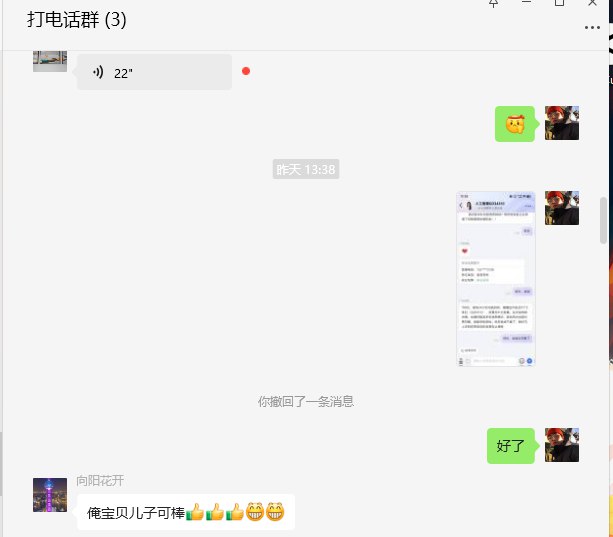The height and width of the screenshot is (537, 613).
Task: Open 向阳花开's profile avatar
Action: [50, 495]
